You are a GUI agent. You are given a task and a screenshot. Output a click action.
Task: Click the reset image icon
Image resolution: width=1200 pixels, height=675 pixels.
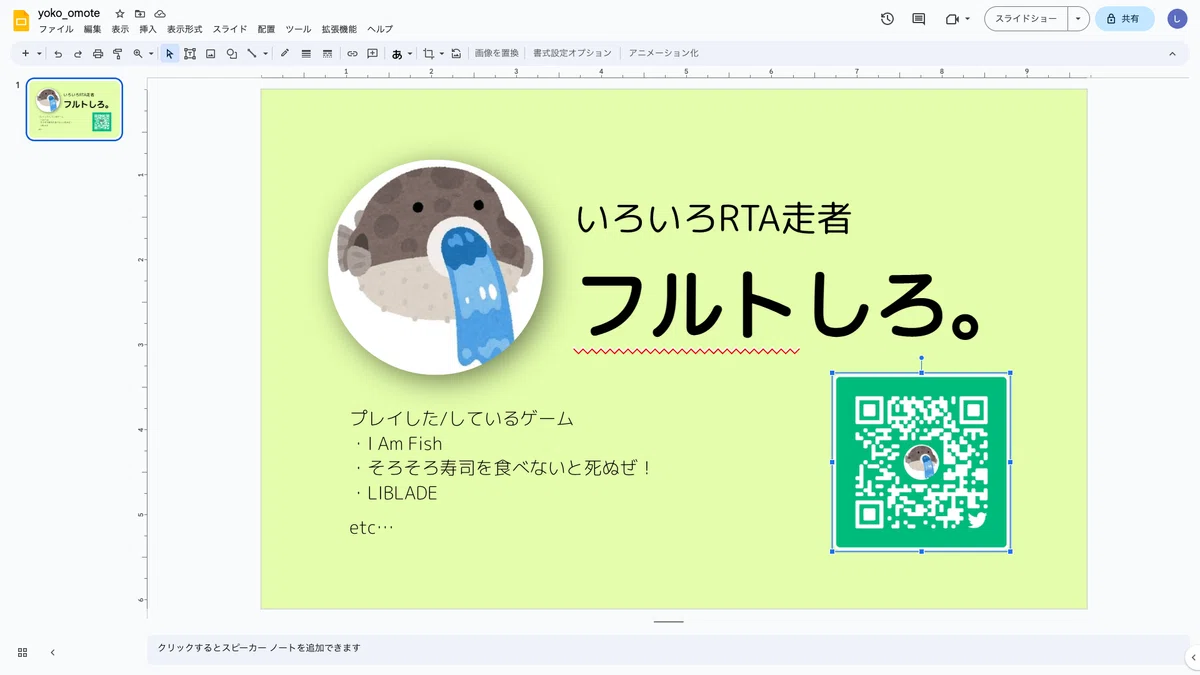[457, 53]
